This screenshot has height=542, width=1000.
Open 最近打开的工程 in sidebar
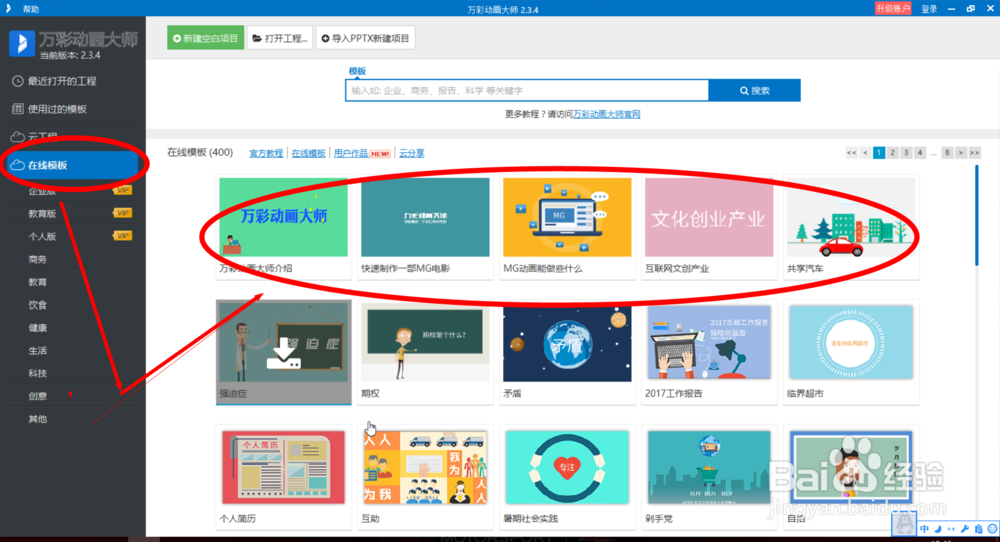pos(62,81)
